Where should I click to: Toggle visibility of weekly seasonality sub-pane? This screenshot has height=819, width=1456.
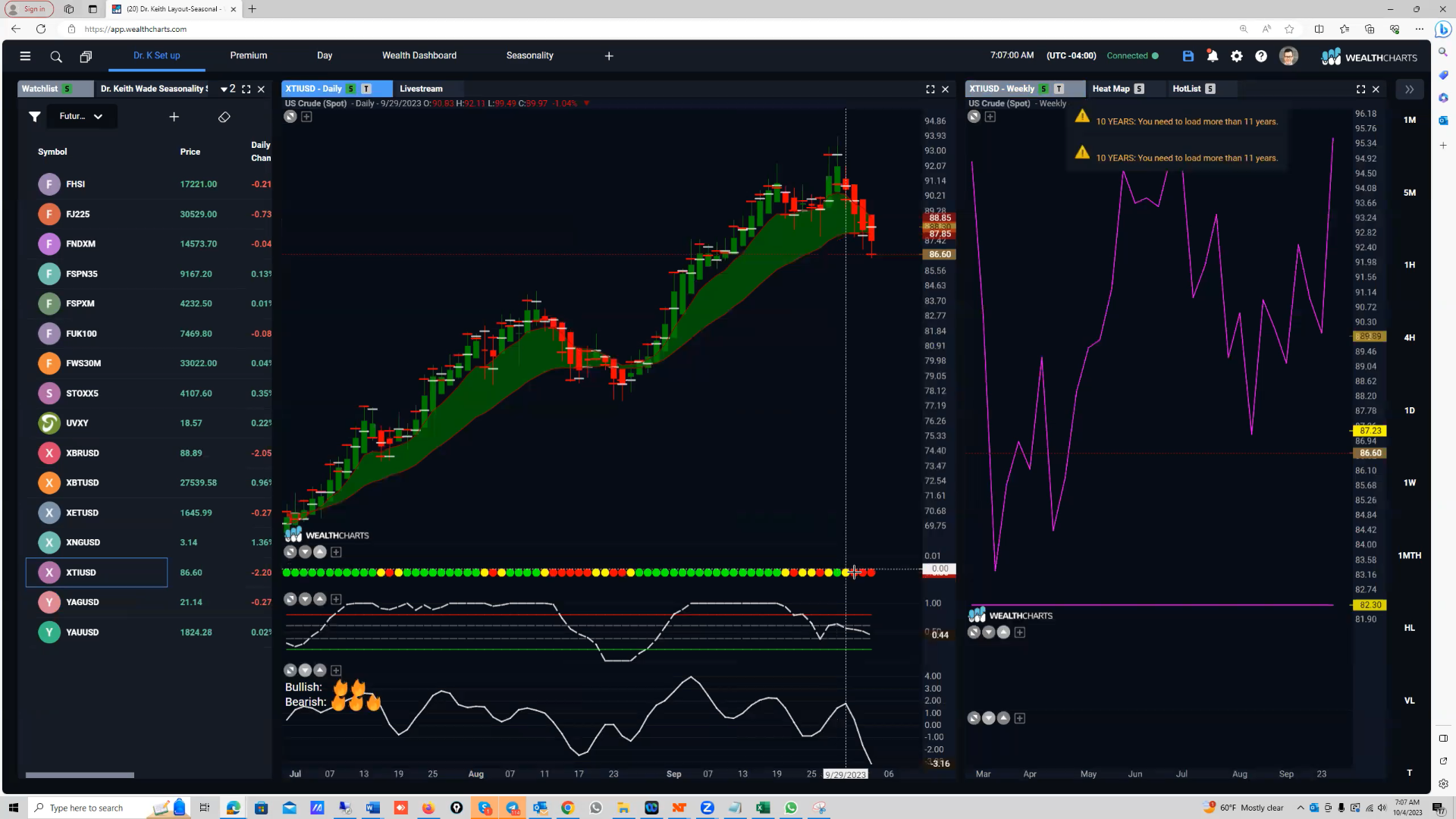[x=974, y=632]
